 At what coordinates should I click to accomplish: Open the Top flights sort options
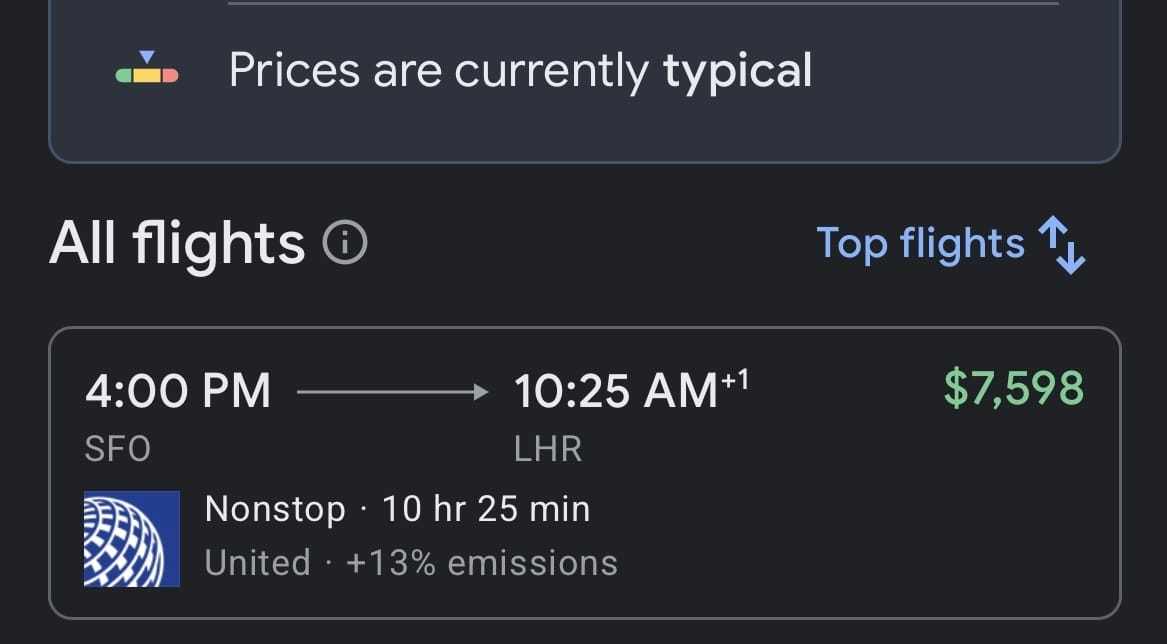click(950, 244)
